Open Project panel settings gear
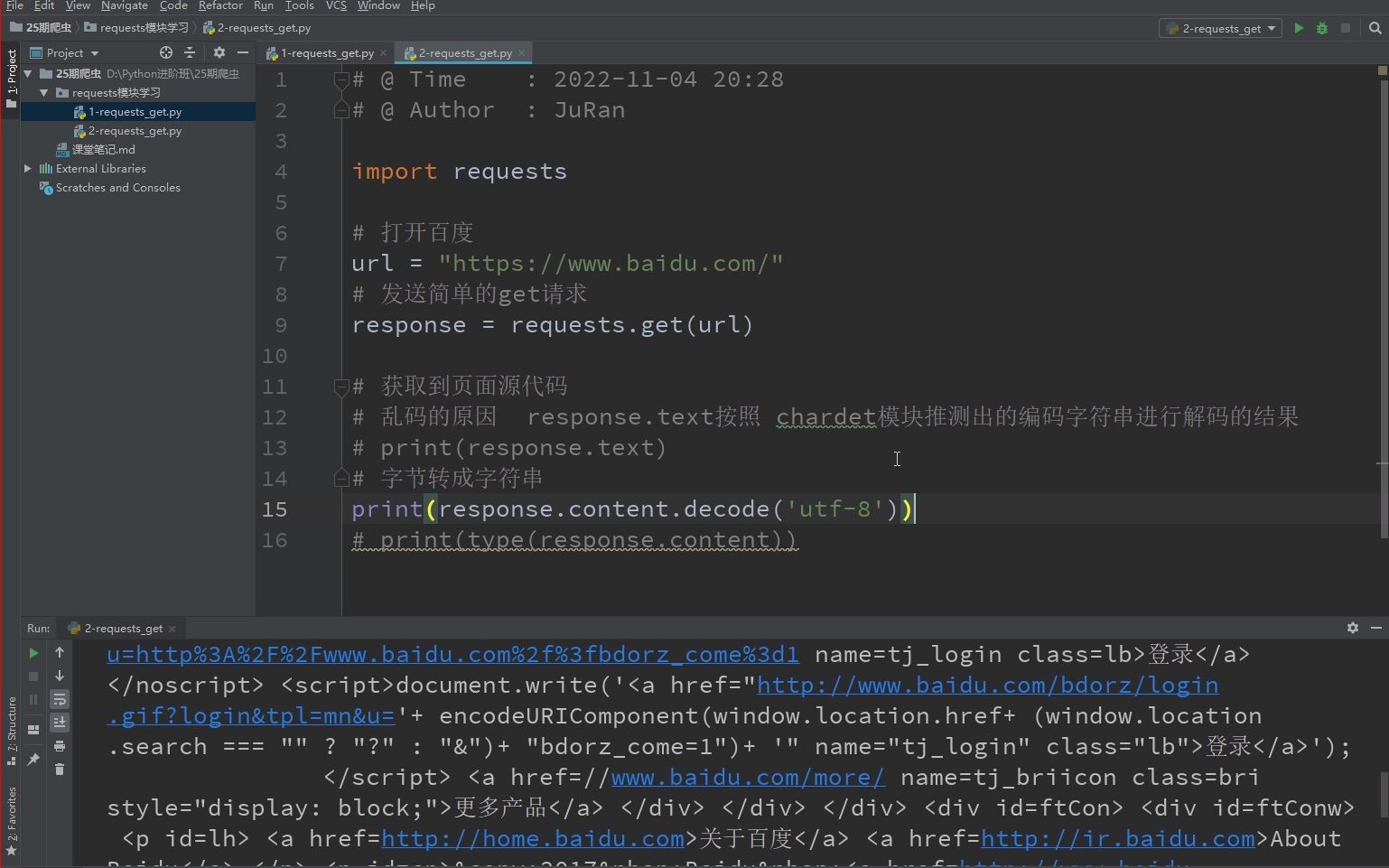1389x868 pixels. coord(219,52)
